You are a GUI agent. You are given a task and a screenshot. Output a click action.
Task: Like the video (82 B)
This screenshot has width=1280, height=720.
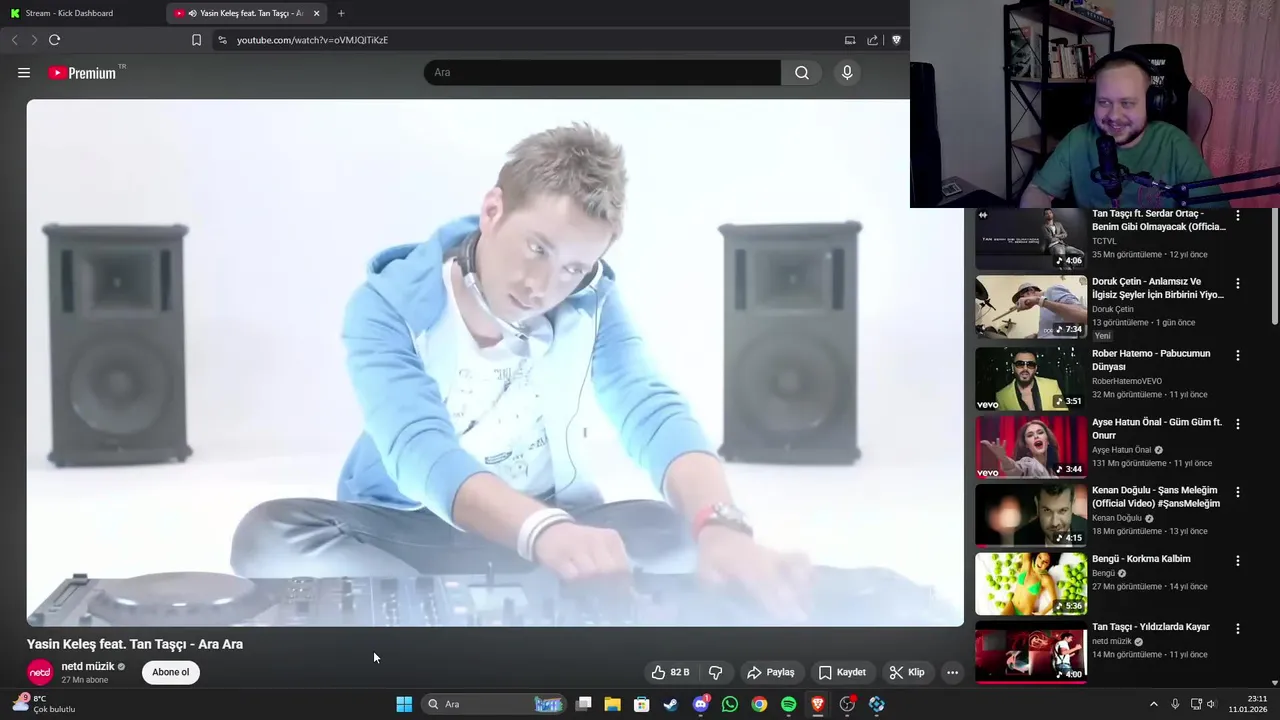pyautogui.click(x=671, y=672)
